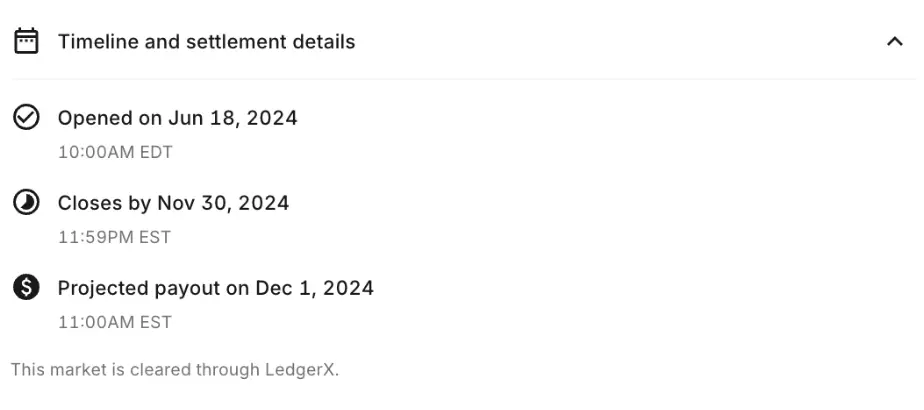This screenshot has height=410, width=924.
Task: Click the 'Jun 18, 2024' date
Action: (233, 118)
